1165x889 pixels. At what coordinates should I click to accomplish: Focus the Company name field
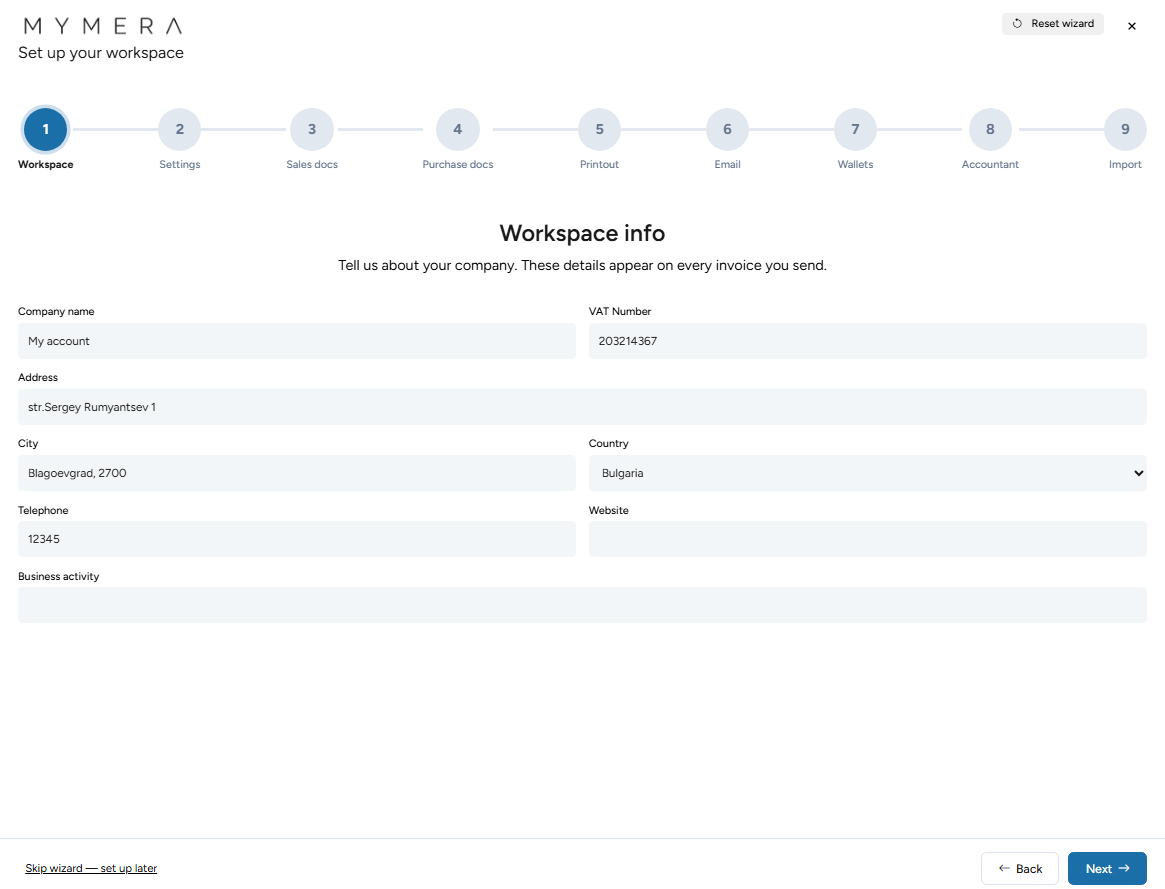click(x=296, y=341)
